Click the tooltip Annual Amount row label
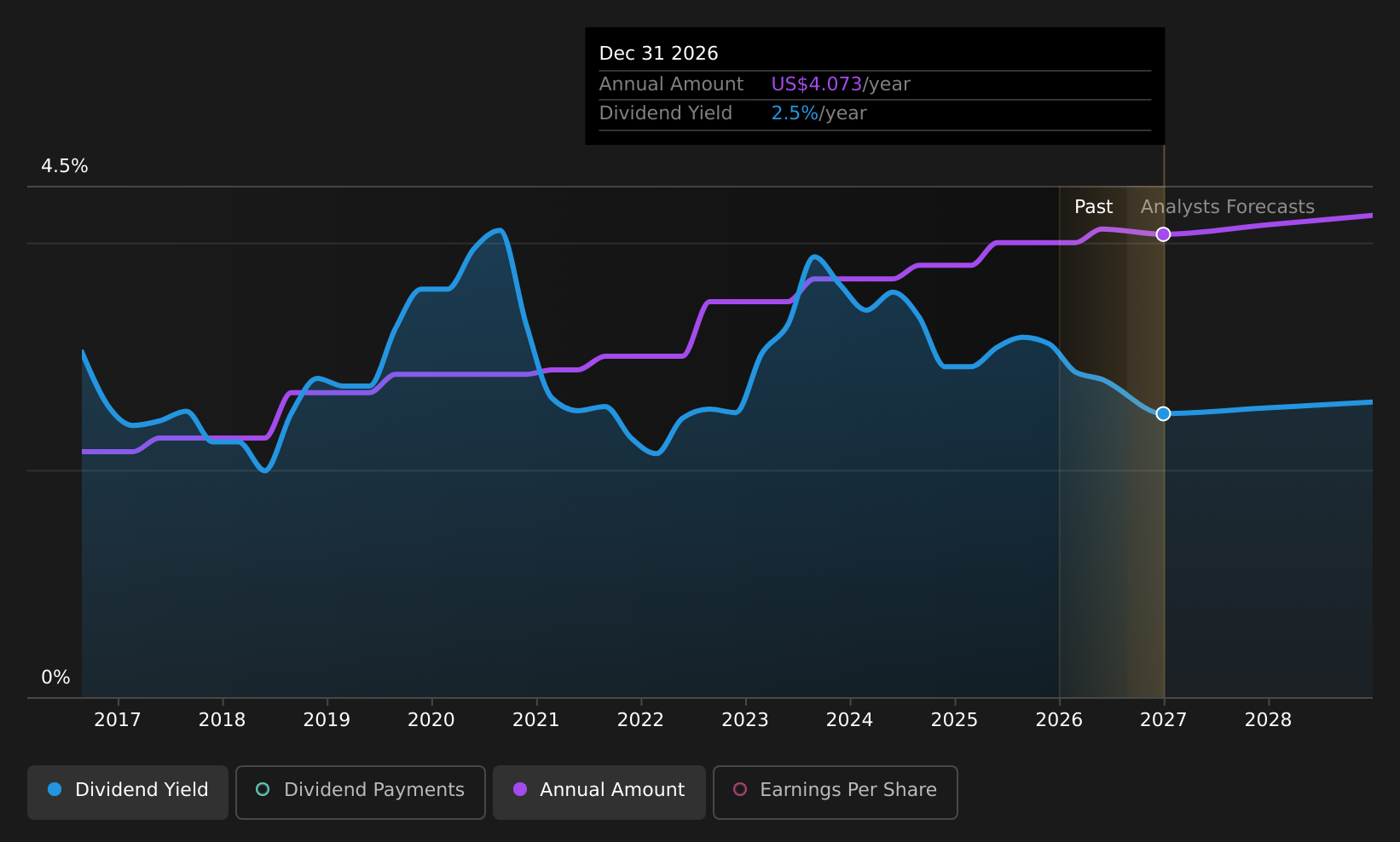Image resolution: width=1400 pixels, height=842 pixels. coord(671,84)
